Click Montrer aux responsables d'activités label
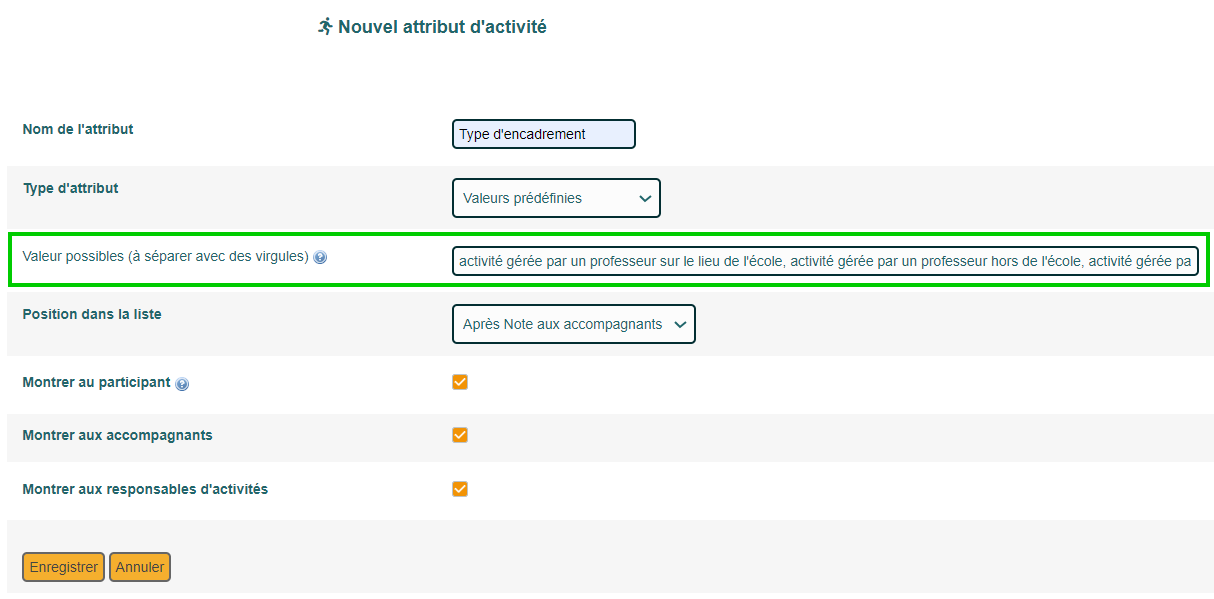This screenshot has width=1214, height=599. [145, 489]
